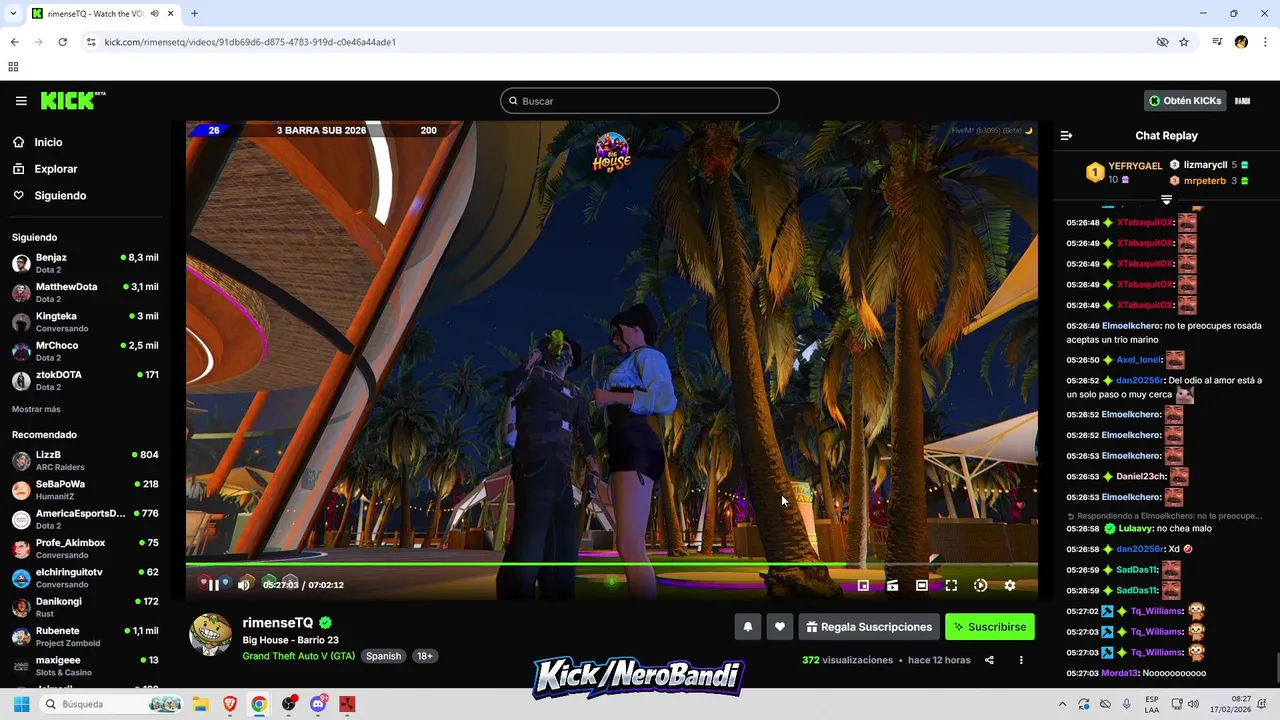Bookmark this page with star icon

tap(1184, 42)
